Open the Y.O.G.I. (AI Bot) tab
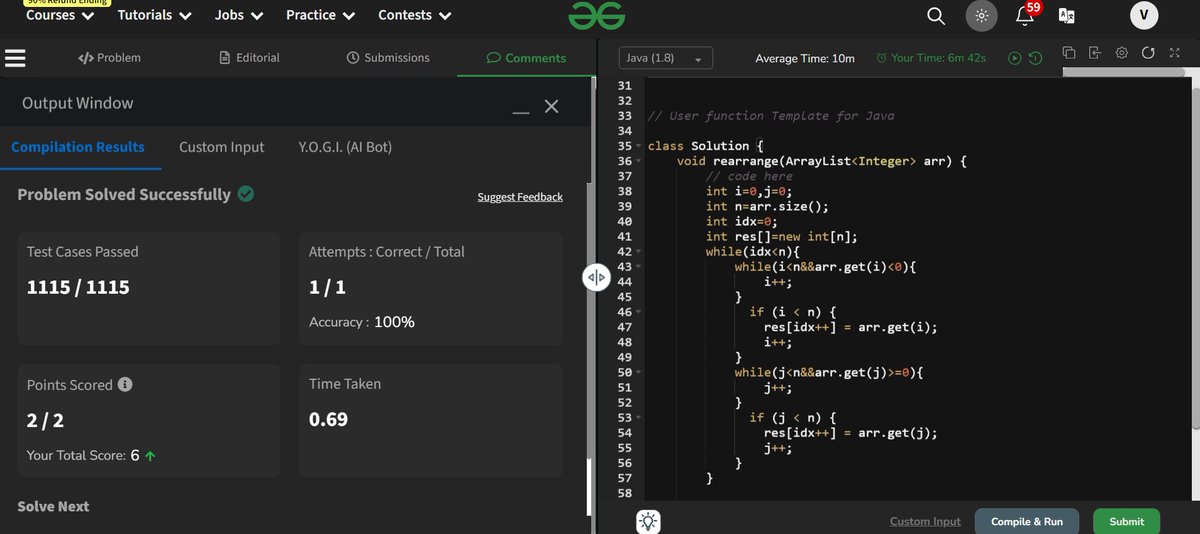The image size is (1200, 534). pos(345,147)
